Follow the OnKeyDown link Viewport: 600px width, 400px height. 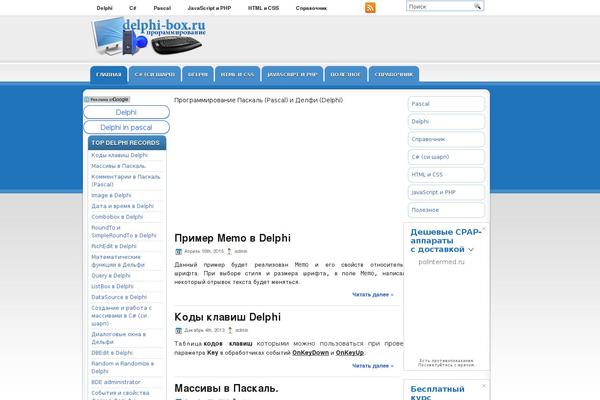click(310, 353)
